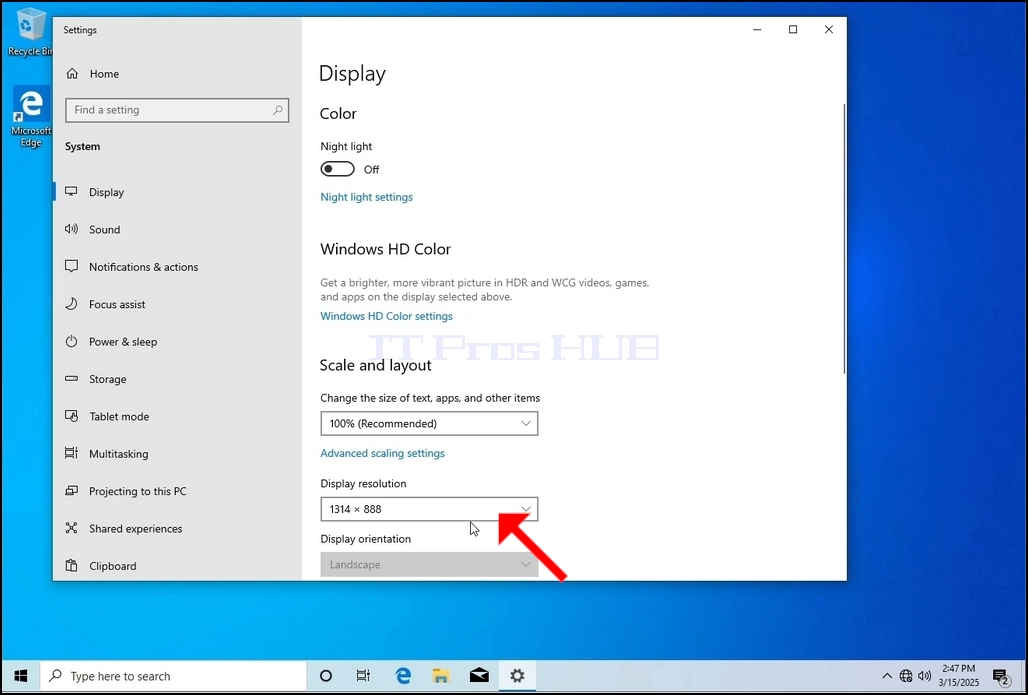Click the Color section heading
This screenshot has width=1028, height=695.
click(x=338, y=113)
